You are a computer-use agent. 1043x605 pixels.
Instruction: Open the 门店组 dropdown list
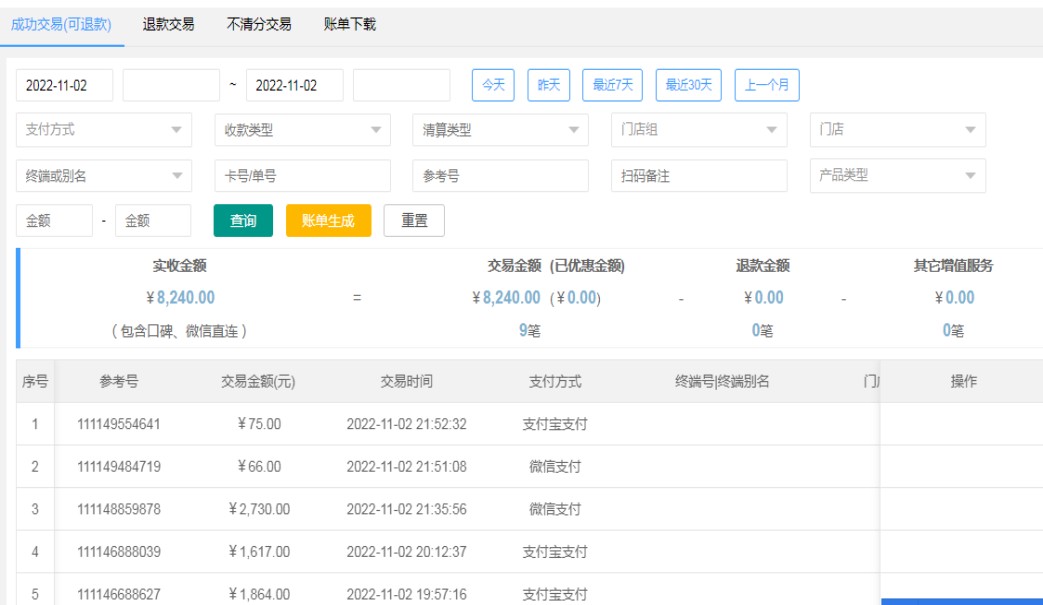(x=698, y=130)
